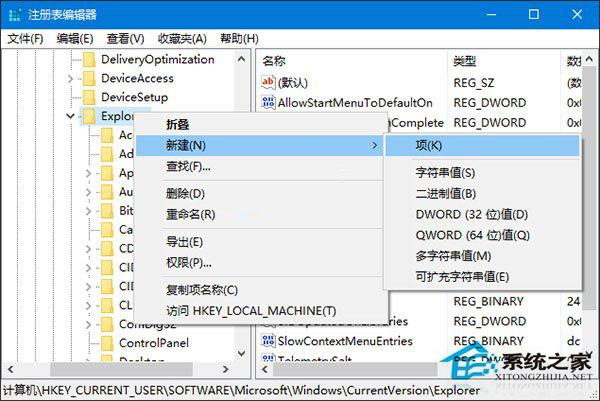This screenshot has height=401, width=600.
Task: Maximize the Registry Editor window
Action: pyautogui.click(x=534, y=15)
